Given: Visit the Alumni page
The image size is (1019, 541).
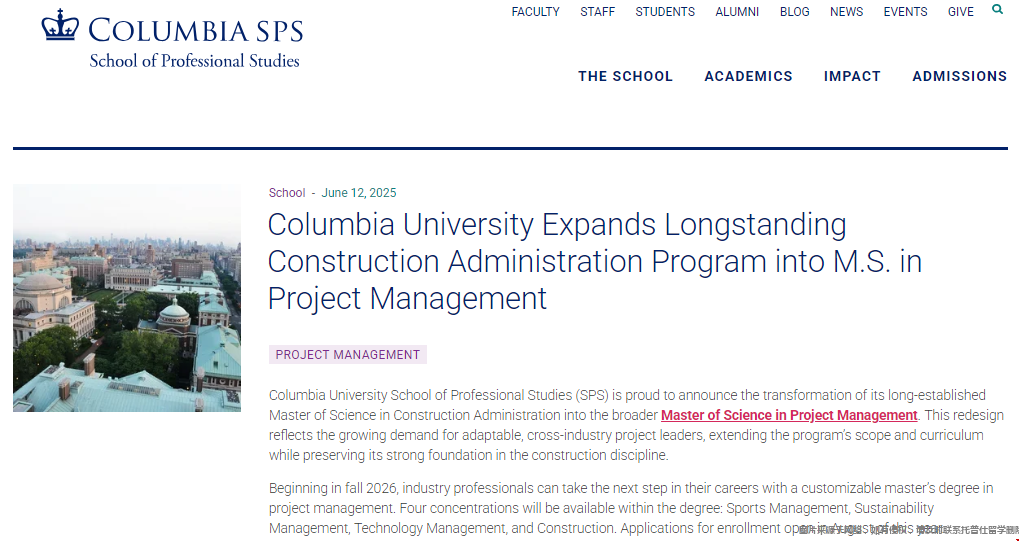Looking at the screenshot, I should tap(737, 12).
